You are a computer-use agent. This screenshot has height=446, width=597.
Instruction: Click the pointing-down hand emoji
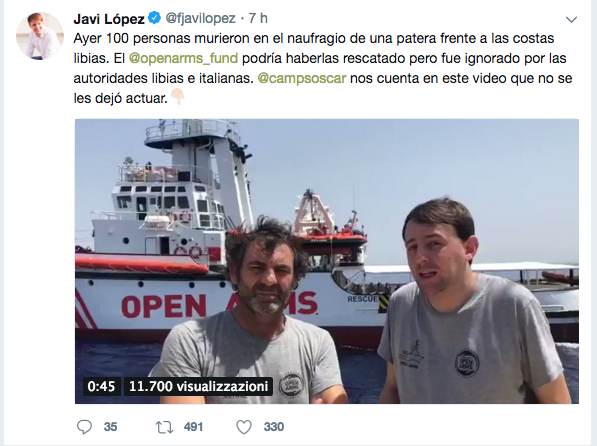(177, 97)
